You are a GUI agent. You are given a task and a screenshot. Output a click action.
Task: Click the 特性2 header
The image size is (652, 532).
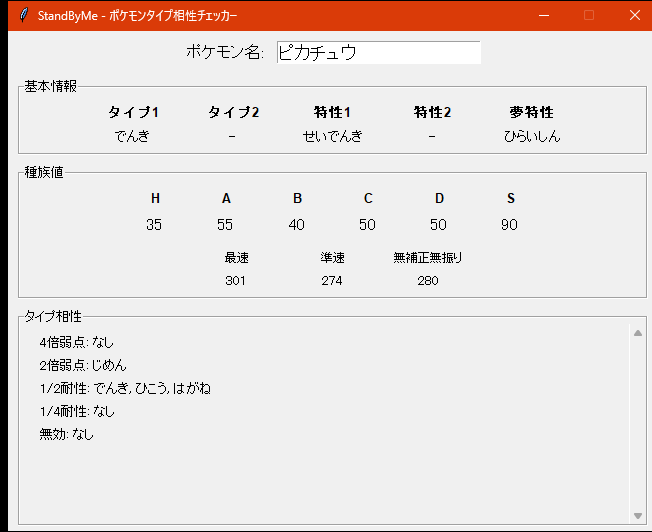(432, 112)
